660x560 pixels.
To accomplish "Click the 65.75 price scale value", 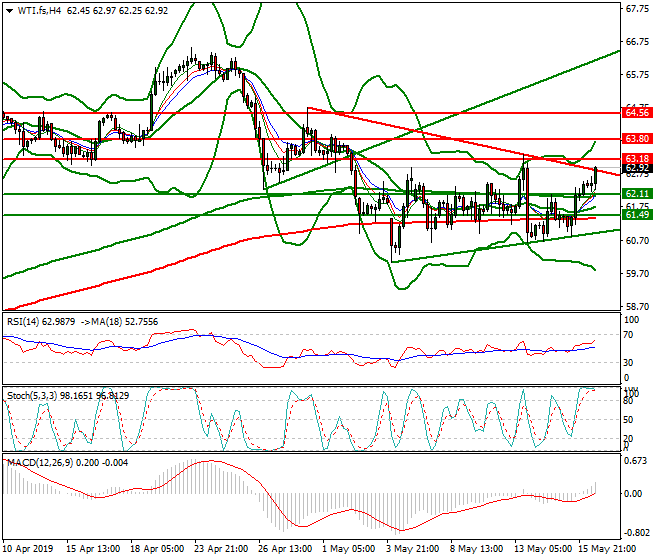I will coord(637,75).
